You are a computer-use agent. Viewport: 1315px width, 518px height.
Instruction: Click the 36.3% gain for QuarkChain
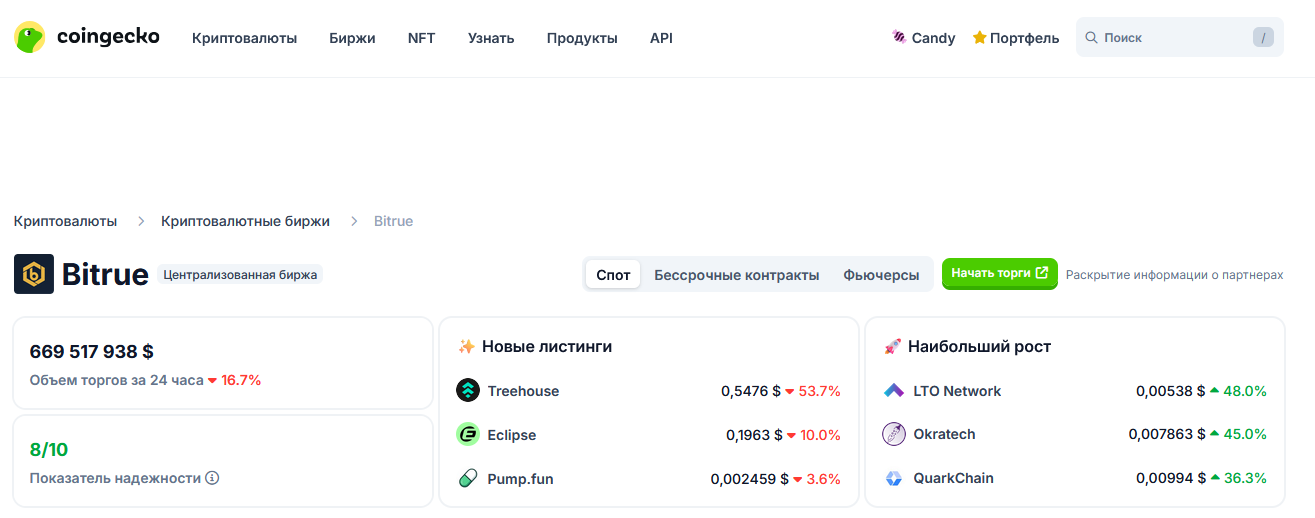1245,478
